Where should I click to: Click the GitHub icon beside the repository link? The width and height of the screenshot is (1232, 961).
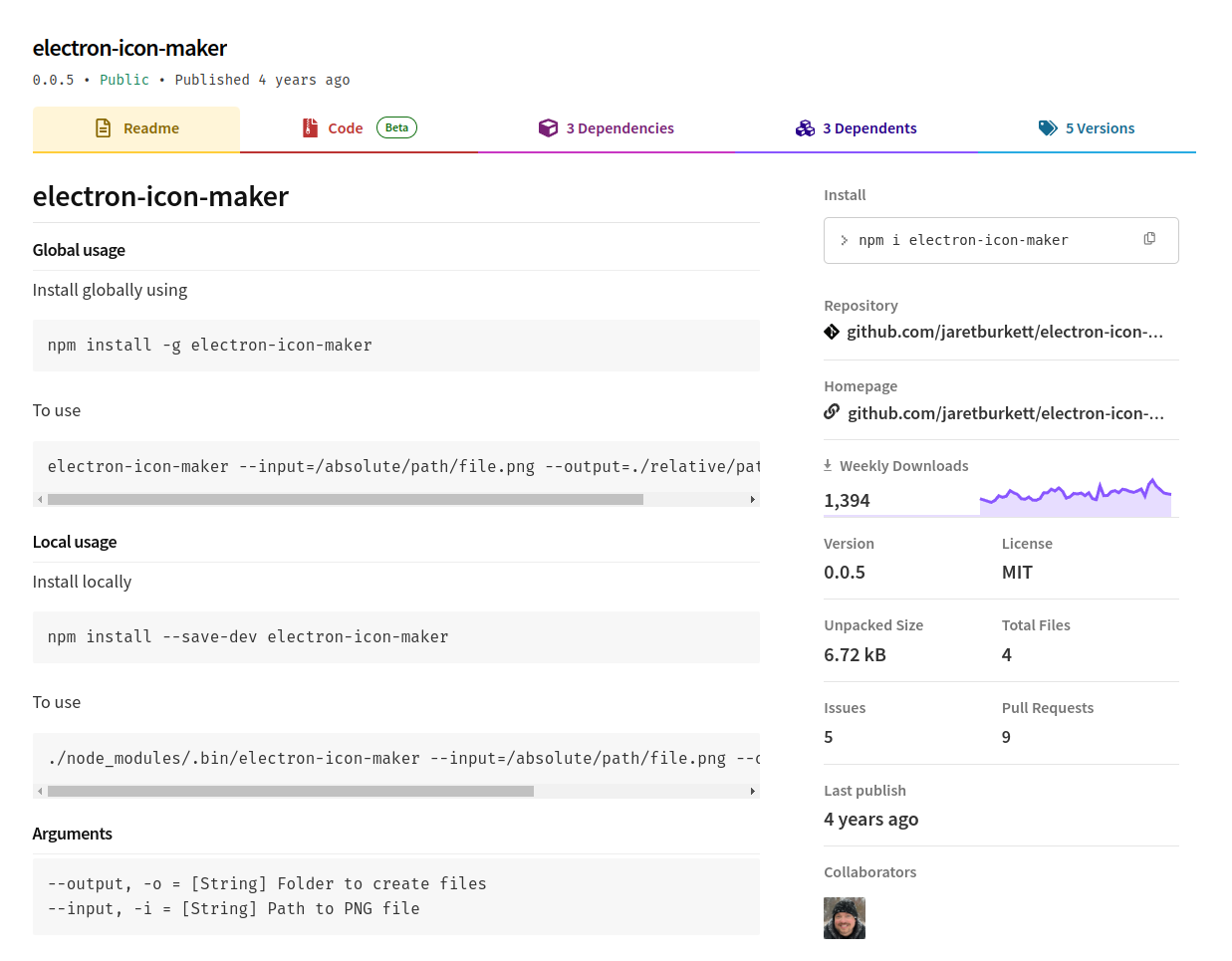[x=832, y=331]
